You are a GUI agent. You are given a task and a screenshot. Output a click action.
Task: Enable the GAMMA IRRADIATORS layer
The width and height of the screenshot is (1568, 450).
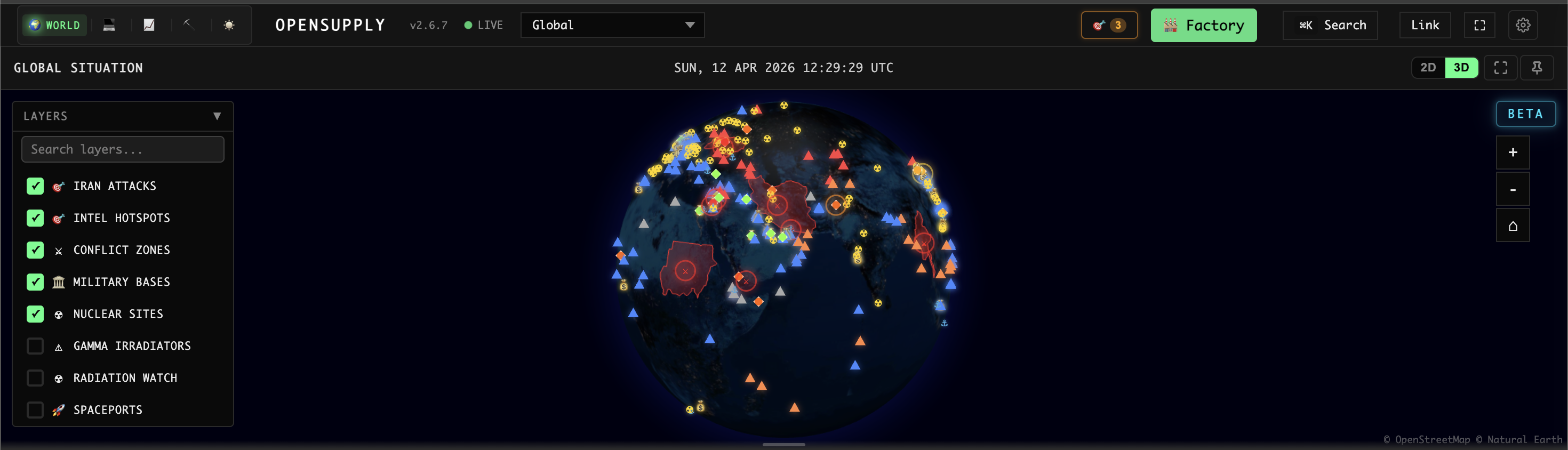(35, 346)
